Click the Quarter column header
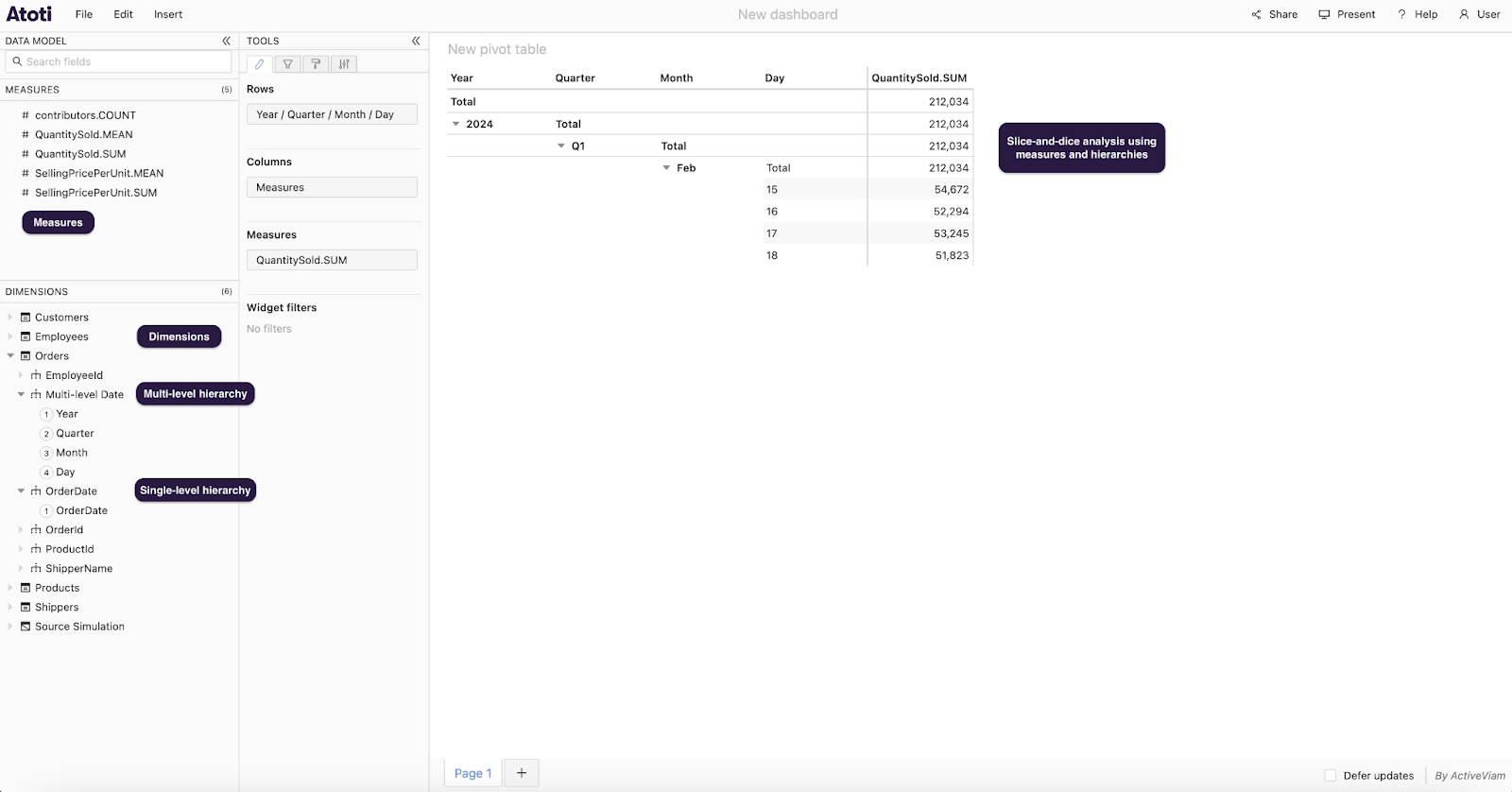Image resolution: width=1512 pixels, height=792 pixels. coord(576,78)
